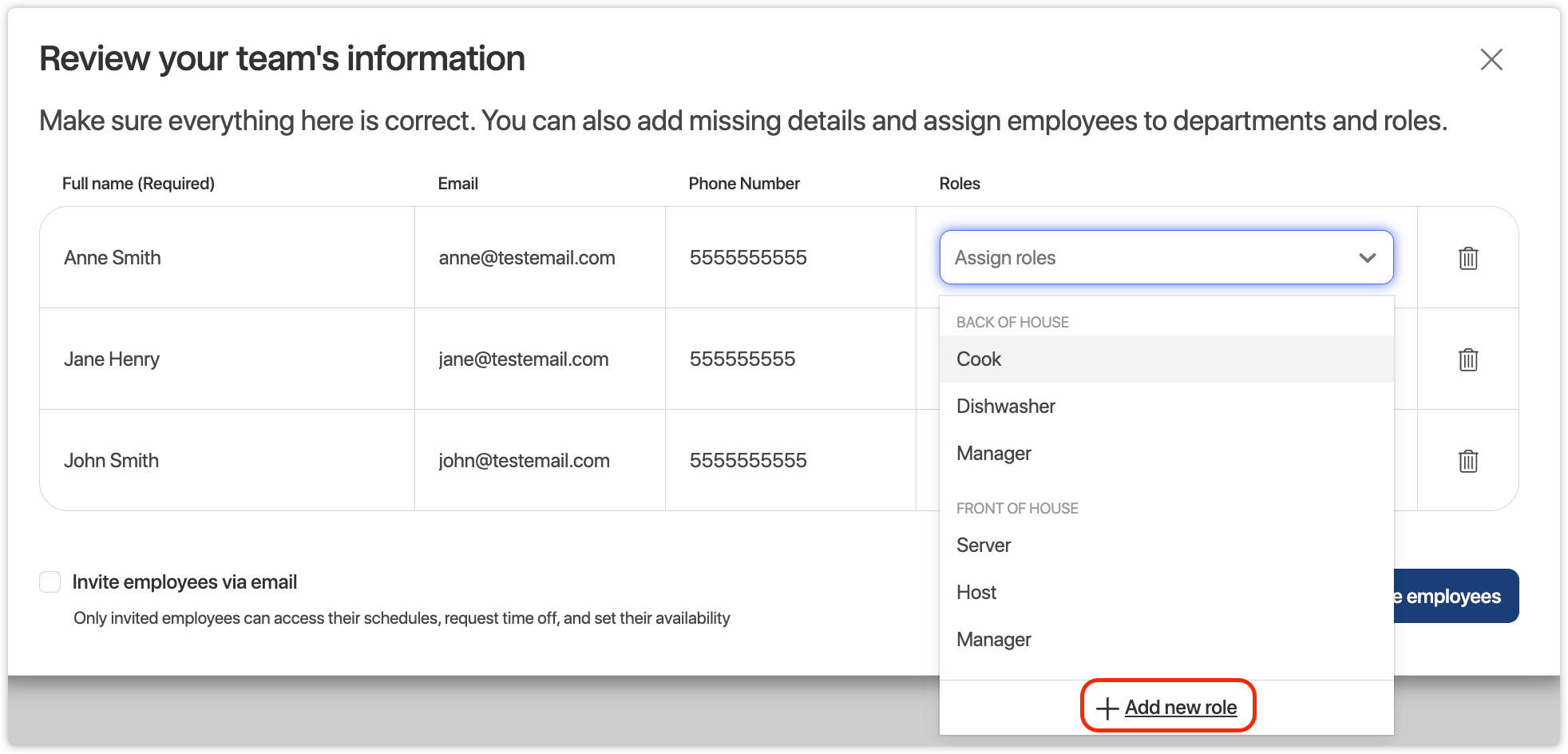Viewport: 1568px width, 754px height.
Task: Collapse the Assign roles dropdown chevron
Action: (1367, 258)
